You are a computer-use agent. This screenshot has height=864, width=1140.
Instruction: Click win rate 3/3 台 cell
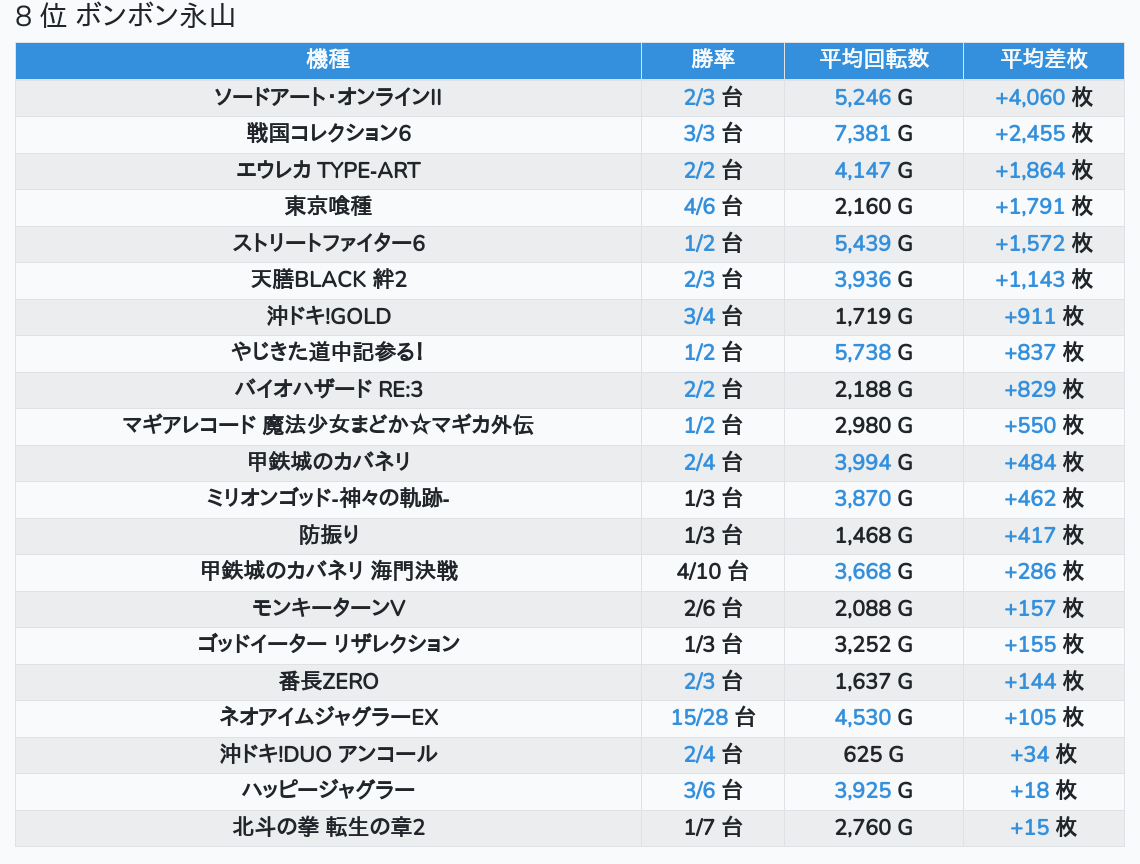coord(712,134)
